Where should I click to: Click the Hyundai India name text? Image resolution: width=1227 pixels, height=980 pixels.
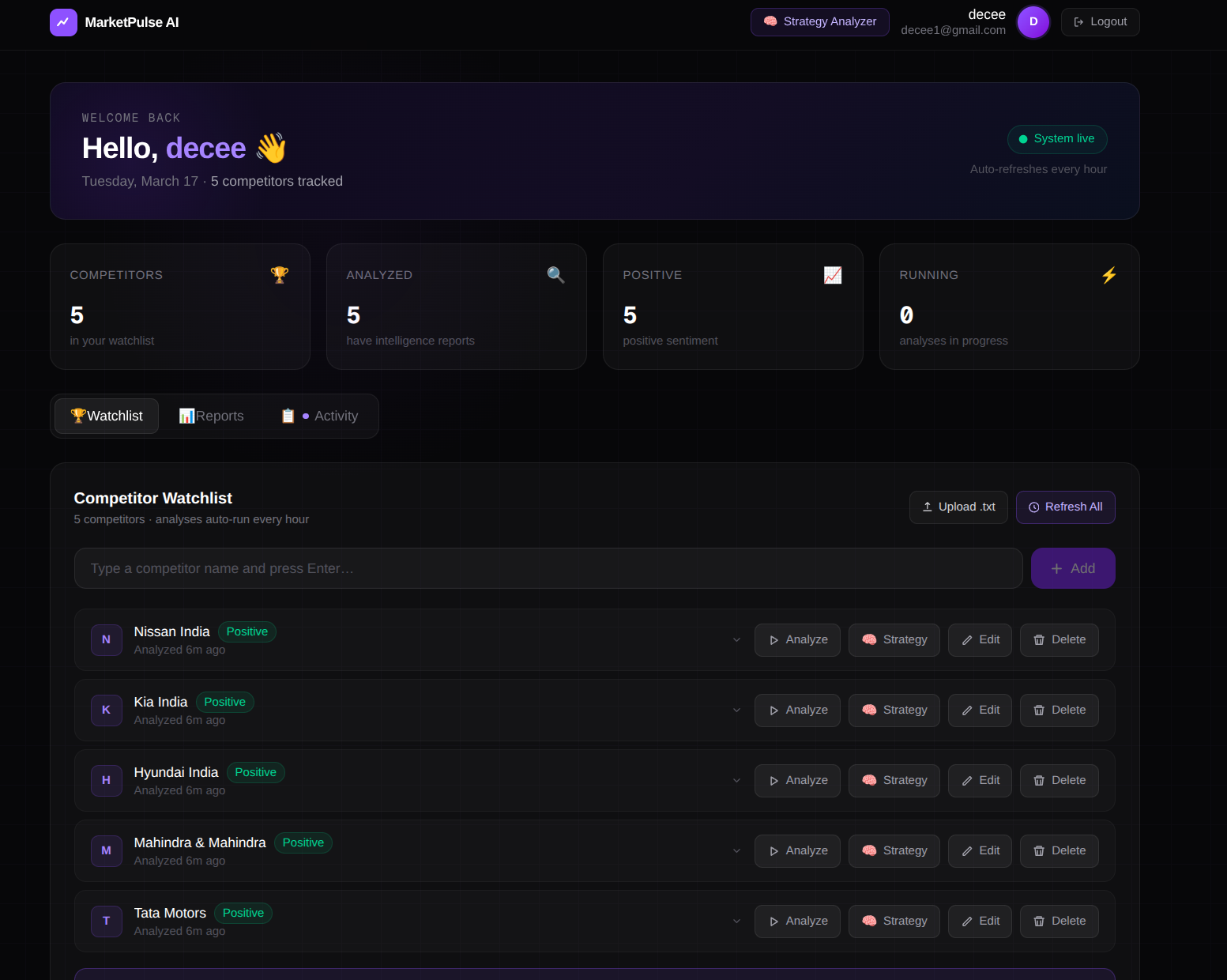click(176, 773)
